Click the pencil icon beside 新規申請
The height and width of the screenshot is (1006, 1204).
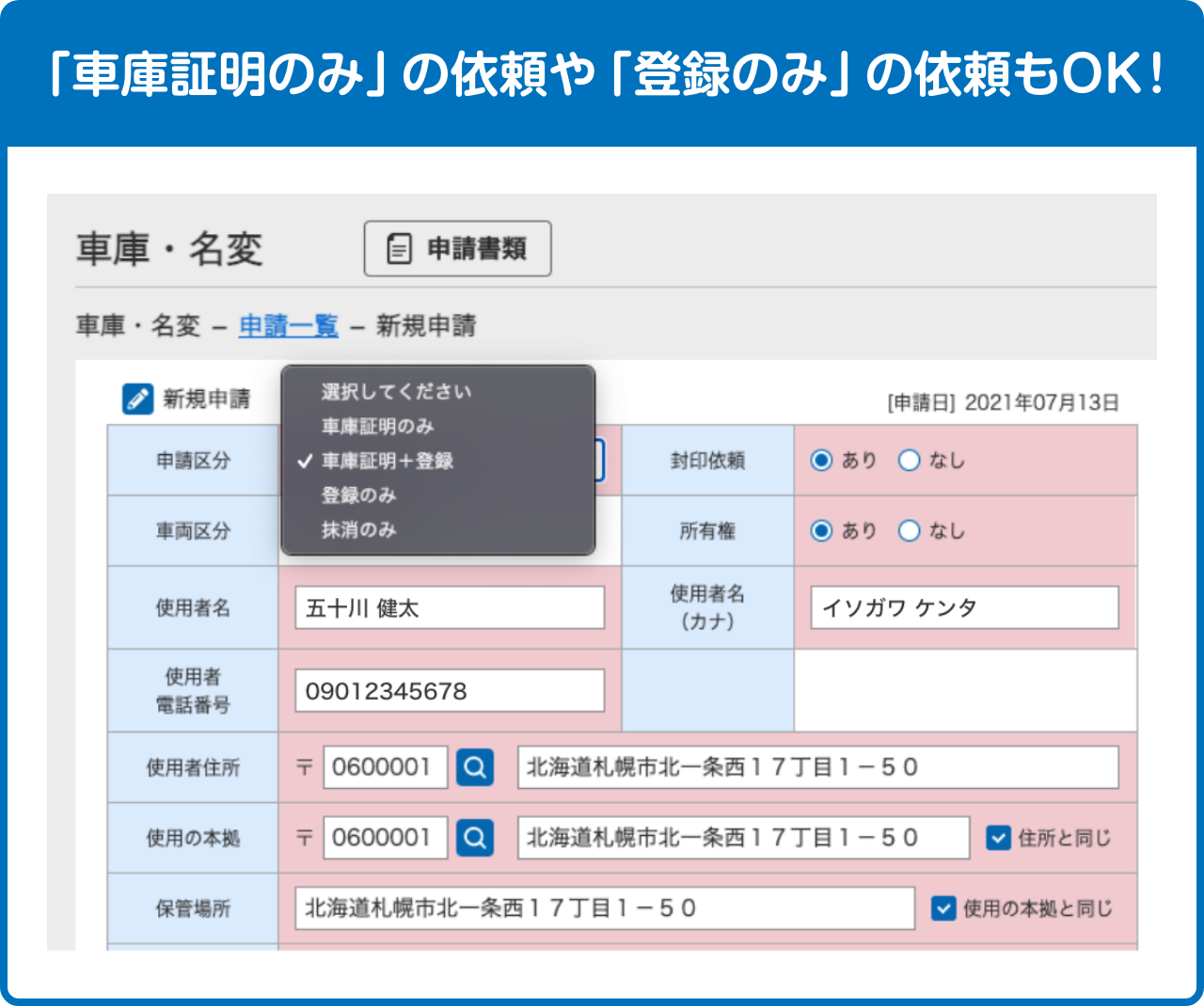pos(137,399)
